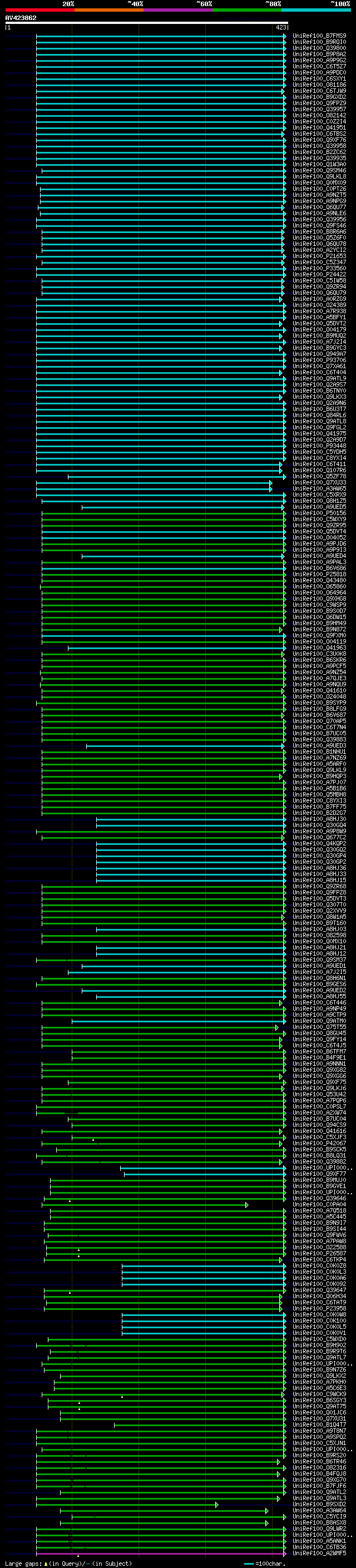Click the green ~80% identity scale segment
The width and height of the screenshot is (356, 1568).
click(247, 10)
